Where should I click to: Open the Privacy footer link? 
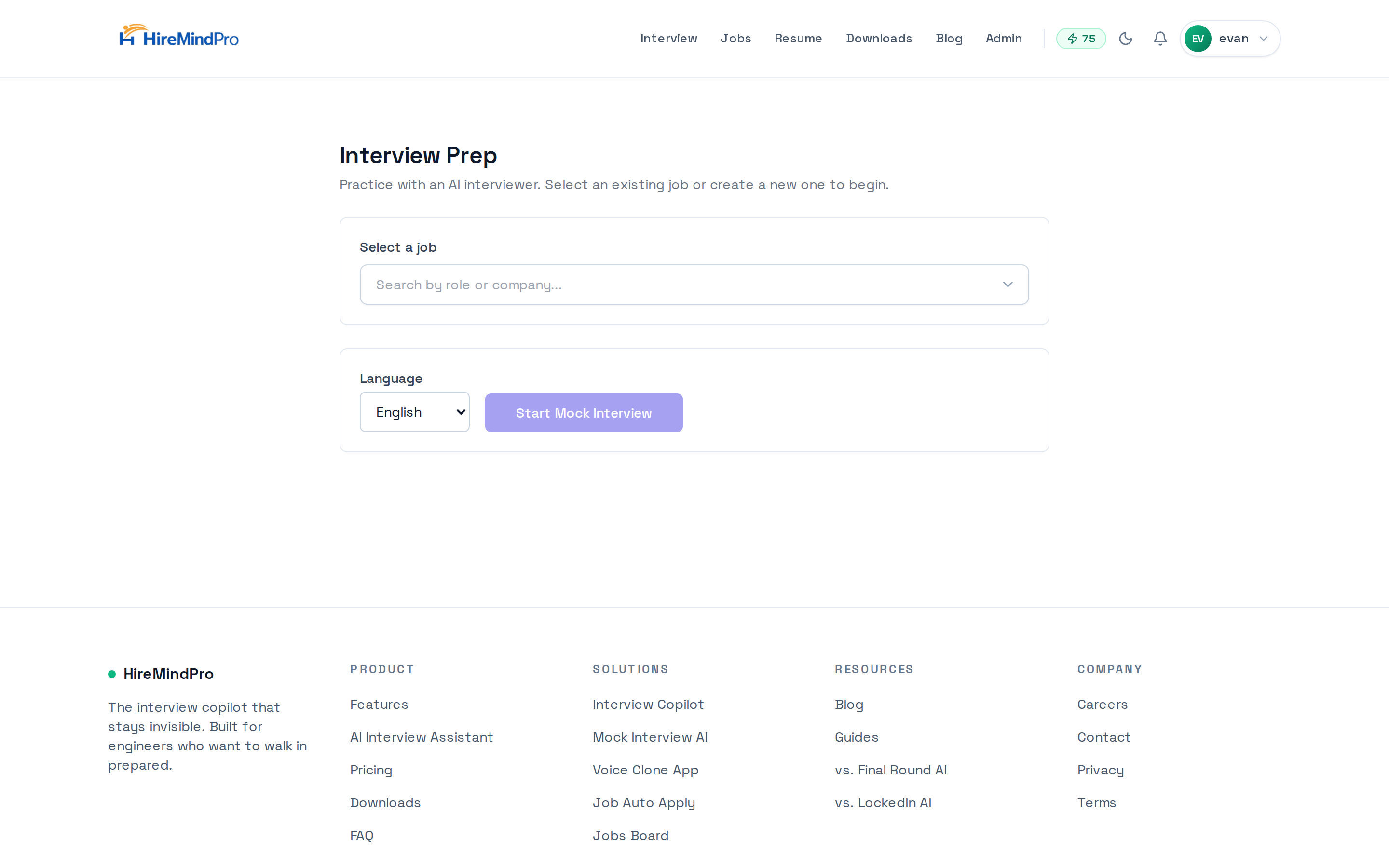(1100, 770)
